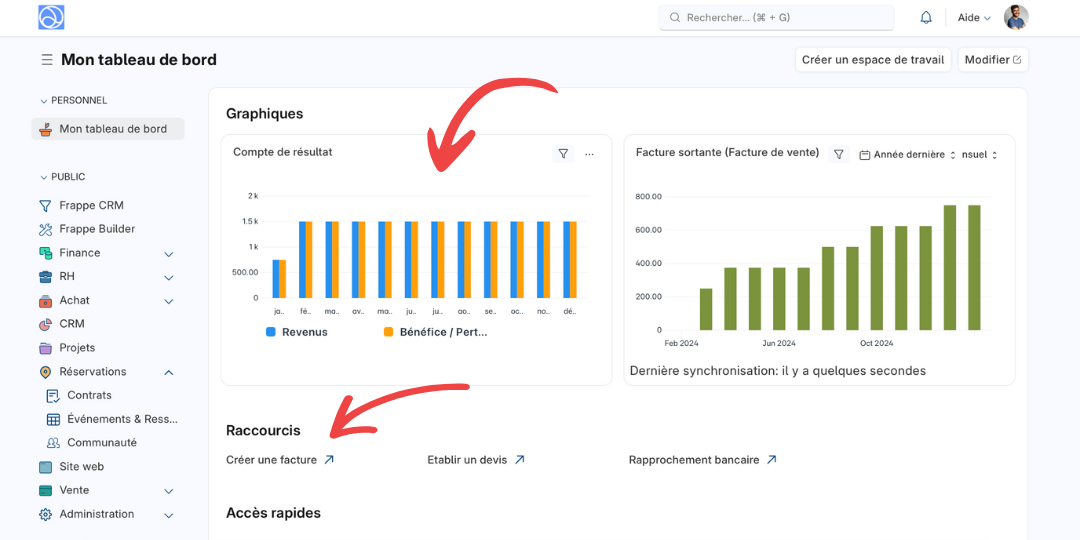Collapse the PERSONNEL sidebar group
This screenshot has height=540, width=1080.
click(73, 101)
